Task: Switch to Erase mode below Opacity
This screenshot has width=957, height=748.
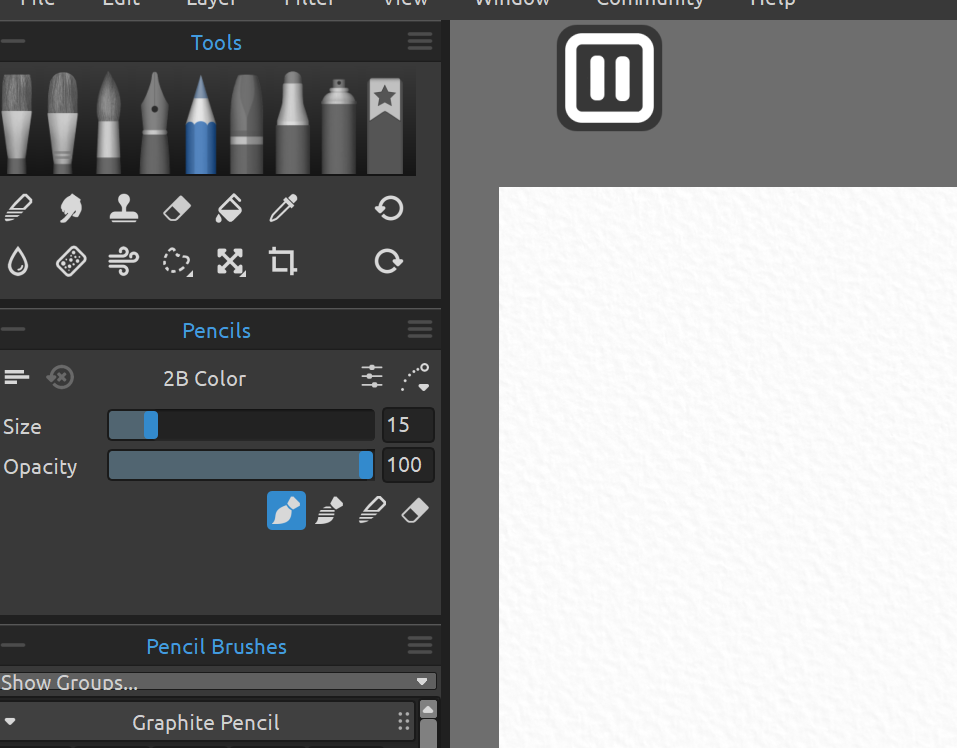Action: 415,511
